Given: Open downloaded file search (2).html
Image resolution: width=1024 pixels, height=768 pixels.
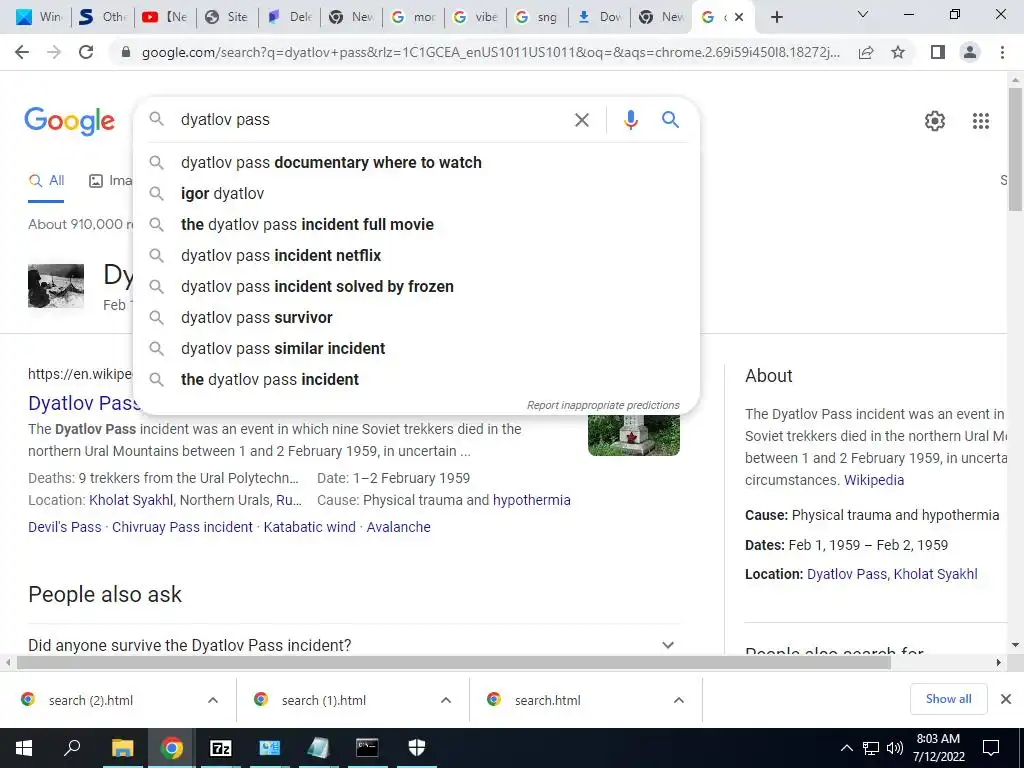Looking at the screenshot, I should click(x=91, y=700).
